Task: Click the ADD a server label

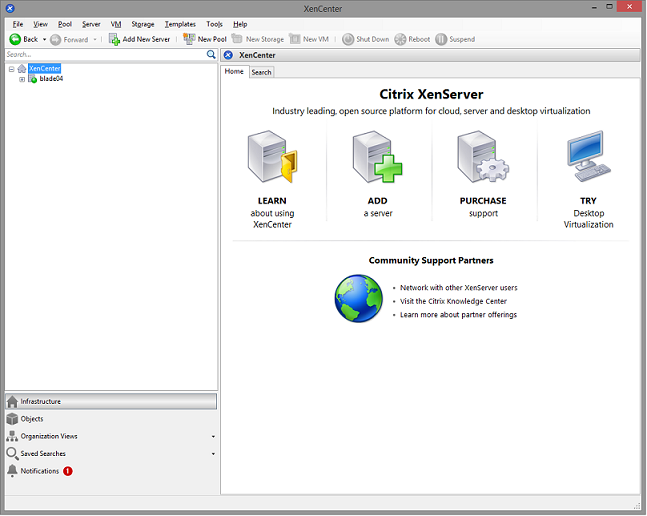Action: point(378,207)
